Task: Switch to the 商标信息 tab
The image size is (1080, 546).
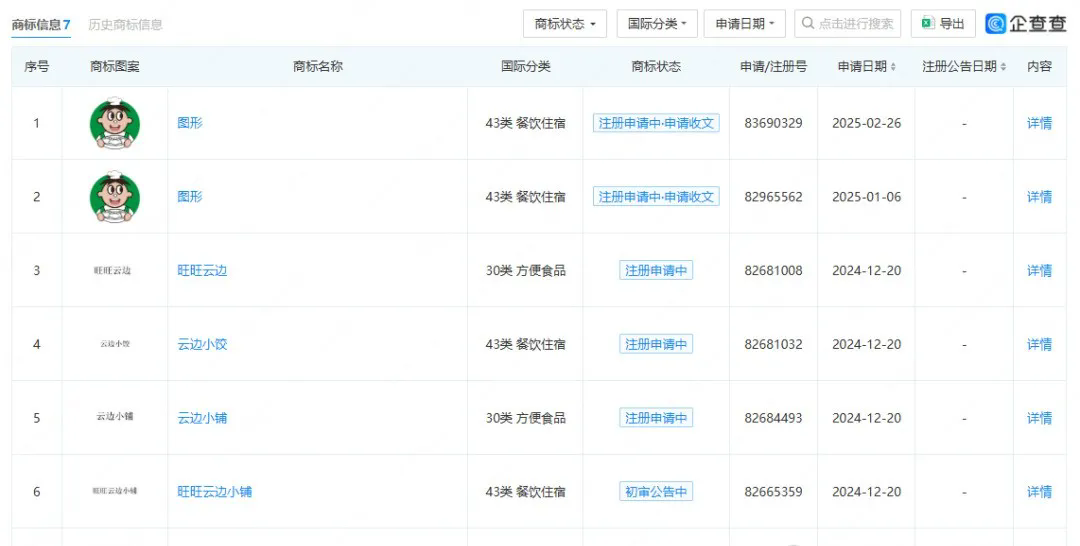Action: (x=41, y=25)
